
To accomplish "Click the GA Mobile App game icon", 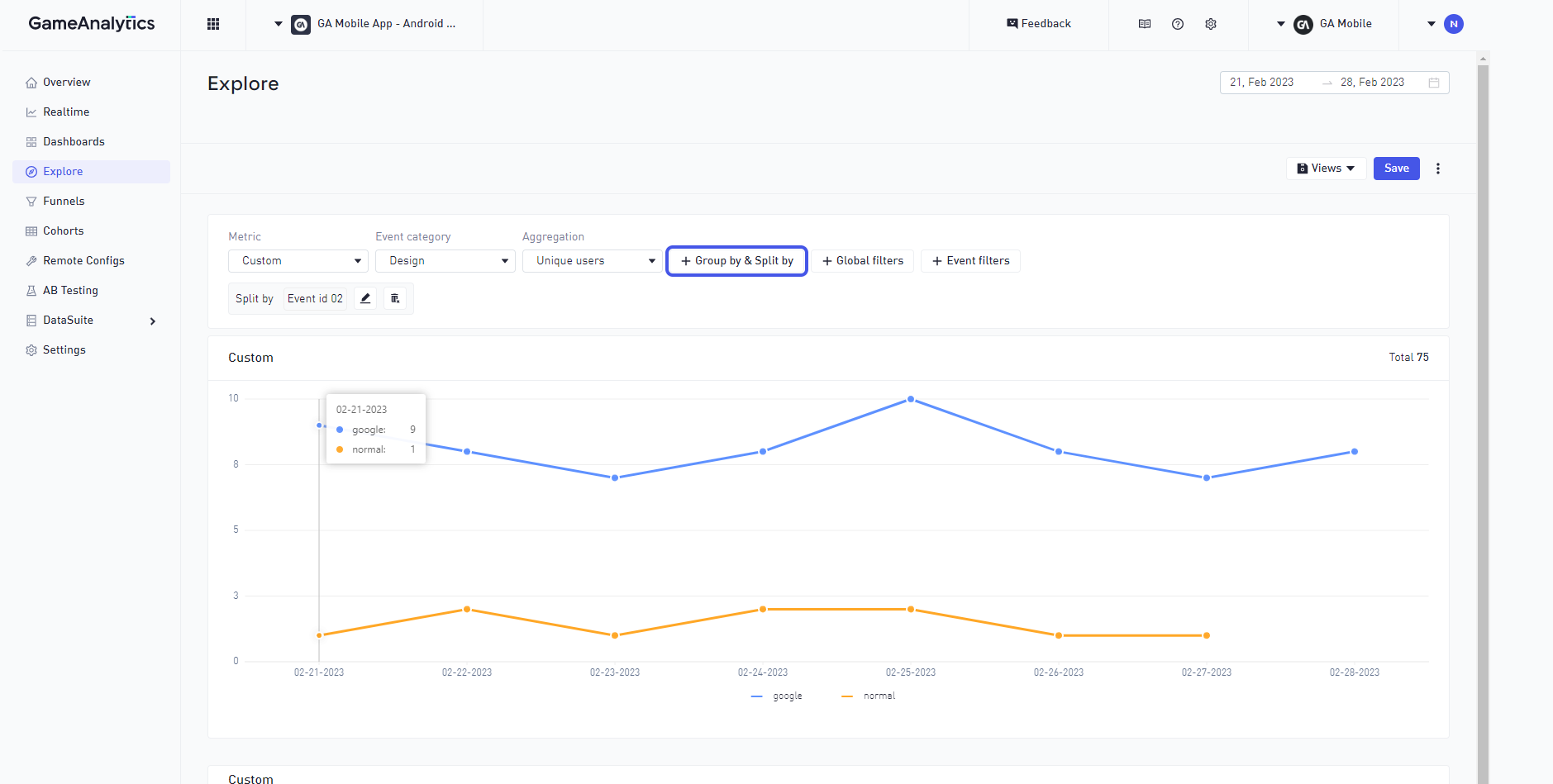I will [x=301, y=24].
